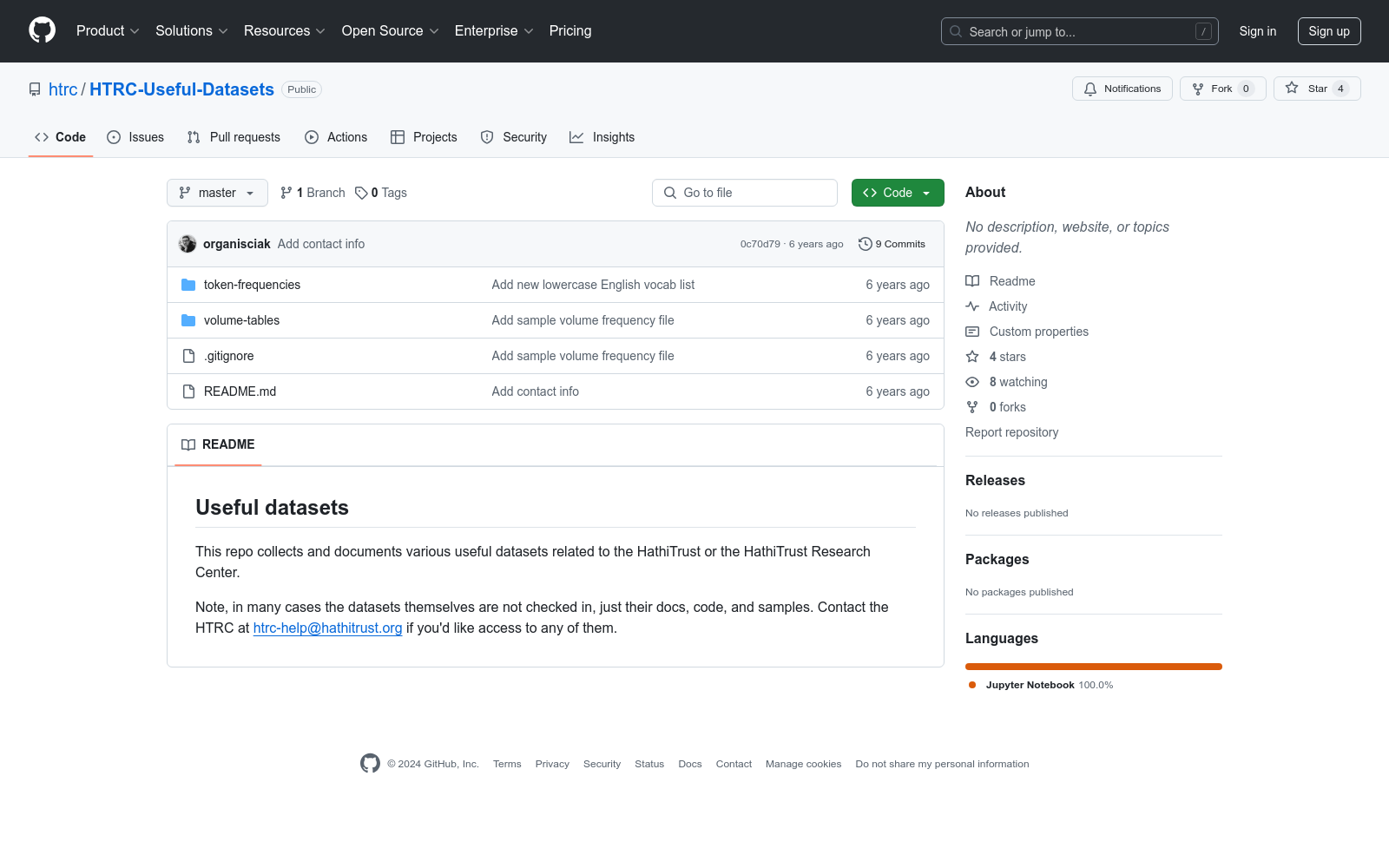
Task: Click the fork icon next to 0 forks
Action: click(x=972, y=407)
